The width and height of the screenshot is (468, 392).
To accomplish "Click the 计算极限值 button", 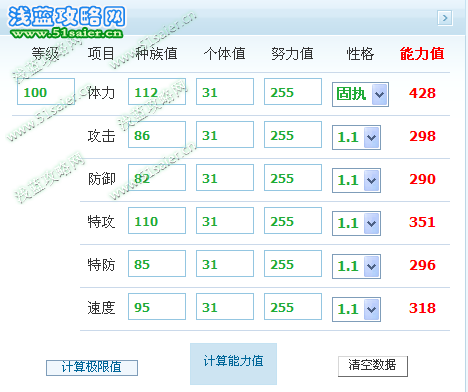I will point(92,368).
